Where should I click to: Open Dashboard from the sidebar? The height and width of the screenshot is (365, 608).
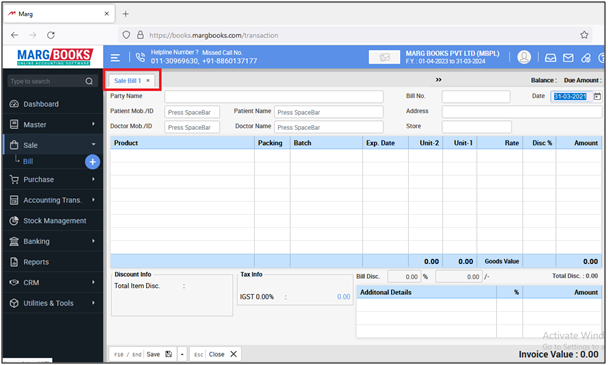41,104
